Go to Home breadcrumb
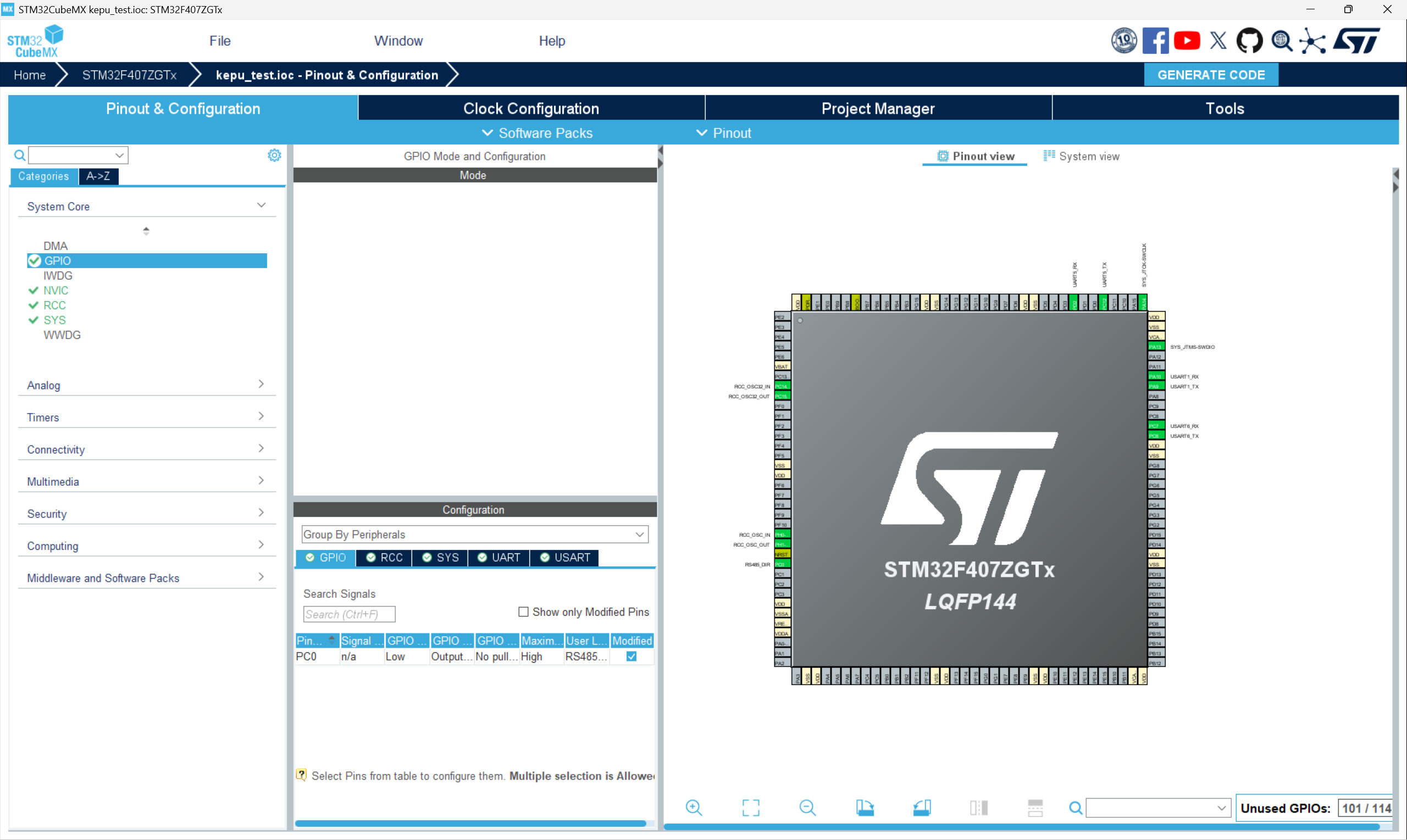 pos(30,75)
